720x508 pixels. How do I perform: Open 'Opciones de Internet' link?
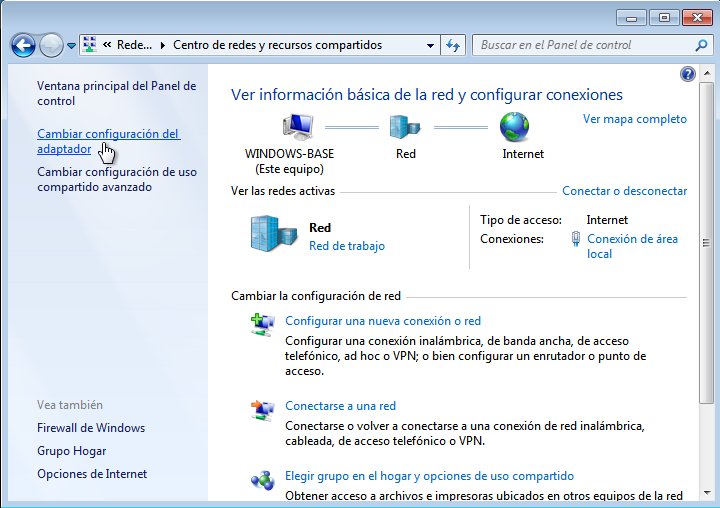click(x=92, y=474)
